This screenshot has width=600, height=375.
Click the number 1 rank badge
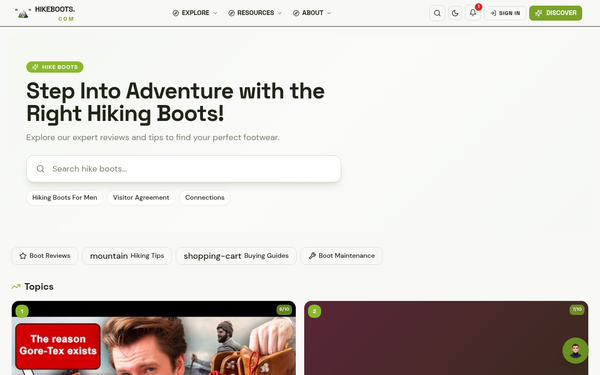(22, 311)
